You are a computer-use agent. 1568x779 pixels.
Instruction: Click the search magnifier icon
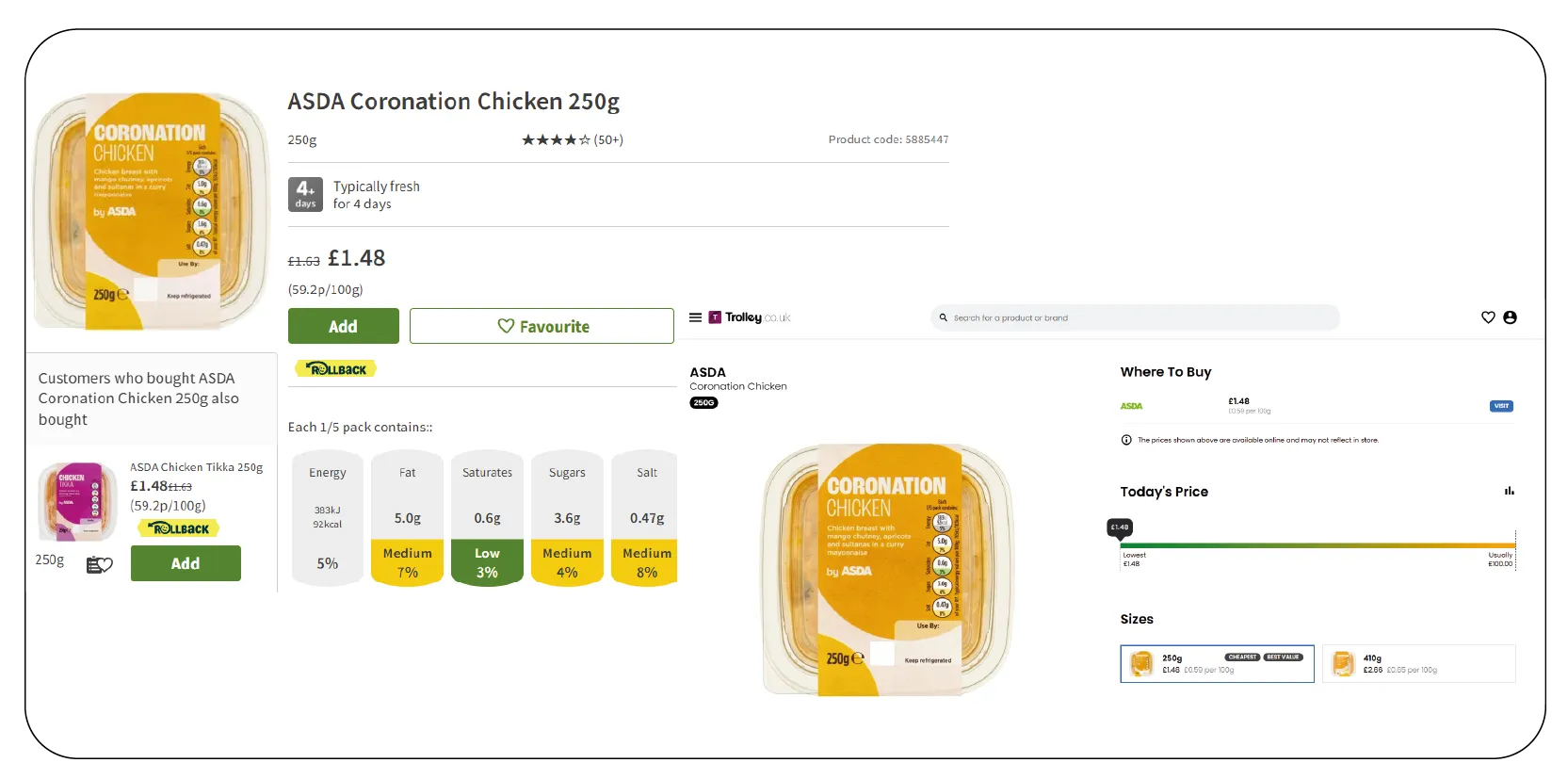[943, 318]
